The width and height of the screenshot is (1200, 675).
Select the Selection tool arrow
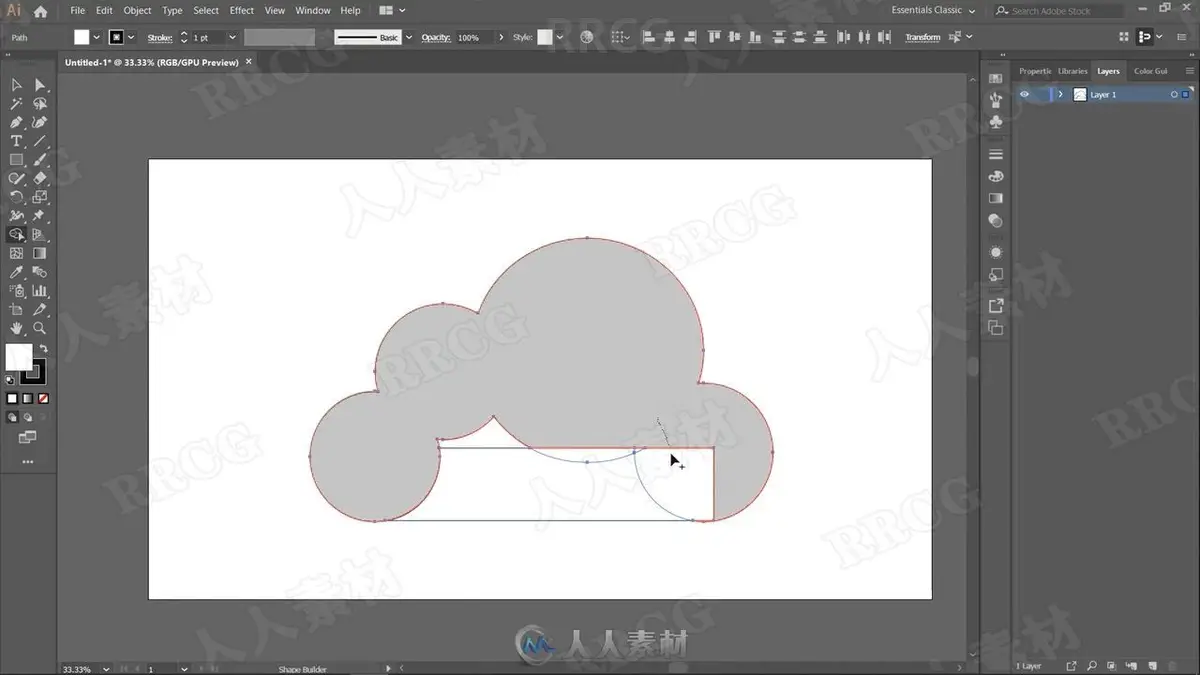click(17, 85)
